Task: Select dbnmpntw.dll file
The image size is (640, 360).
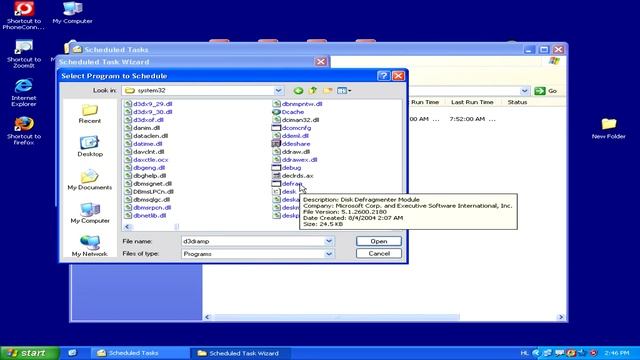Action: click(297, 104)
